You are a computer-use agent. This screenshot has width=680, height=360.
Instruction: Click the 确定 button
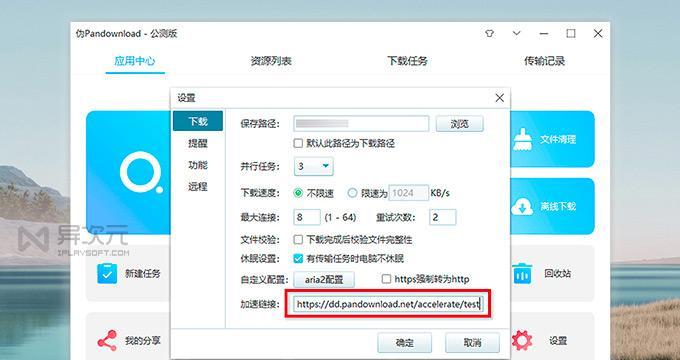(405, 343)
